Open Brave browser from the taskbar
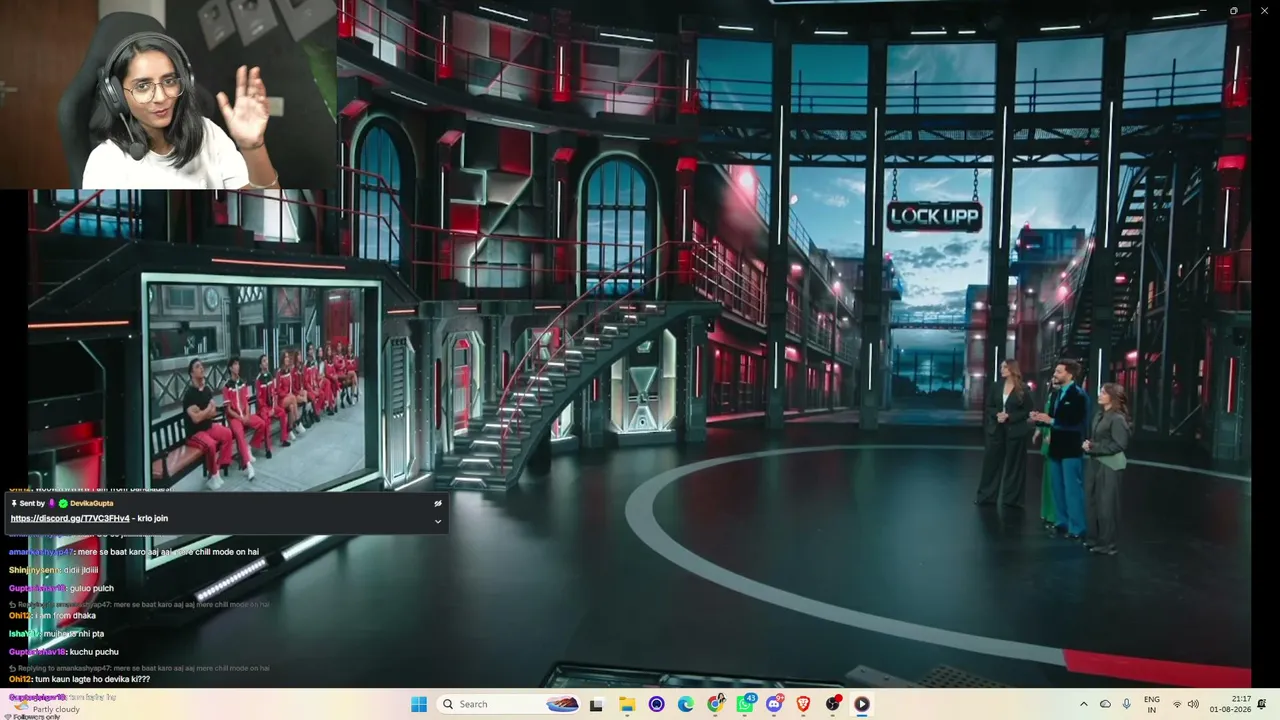Screen dimensions: 1280x720 pyautogui.click(x=803, y=704)
